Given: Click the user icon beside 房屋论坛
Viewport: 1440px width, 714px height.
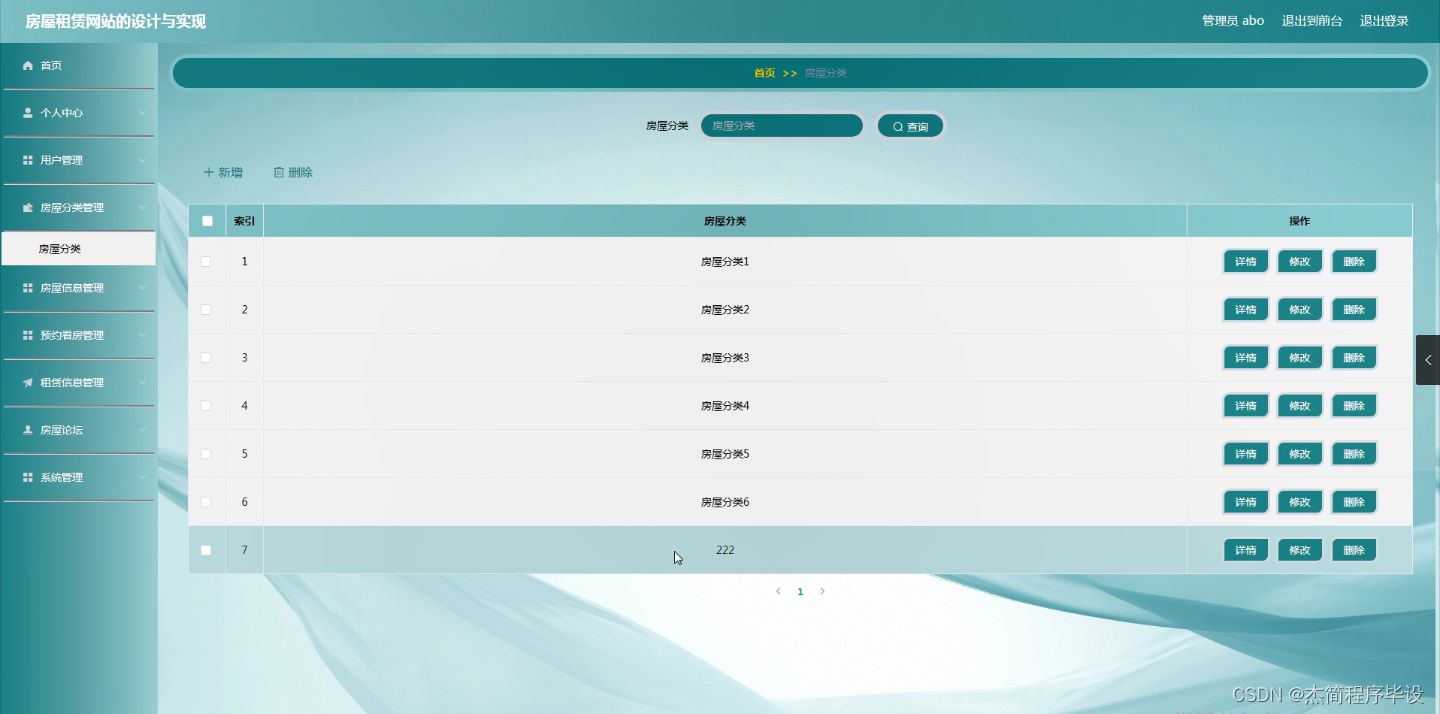Looking at the screenshot, I should pyautogui.click(x=28, y=430).
